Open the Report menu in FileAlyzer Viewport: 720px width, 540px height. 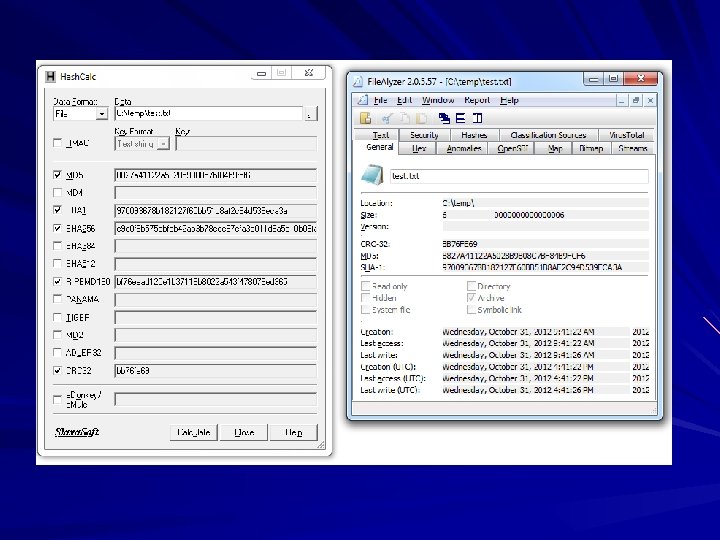point(477,100)
